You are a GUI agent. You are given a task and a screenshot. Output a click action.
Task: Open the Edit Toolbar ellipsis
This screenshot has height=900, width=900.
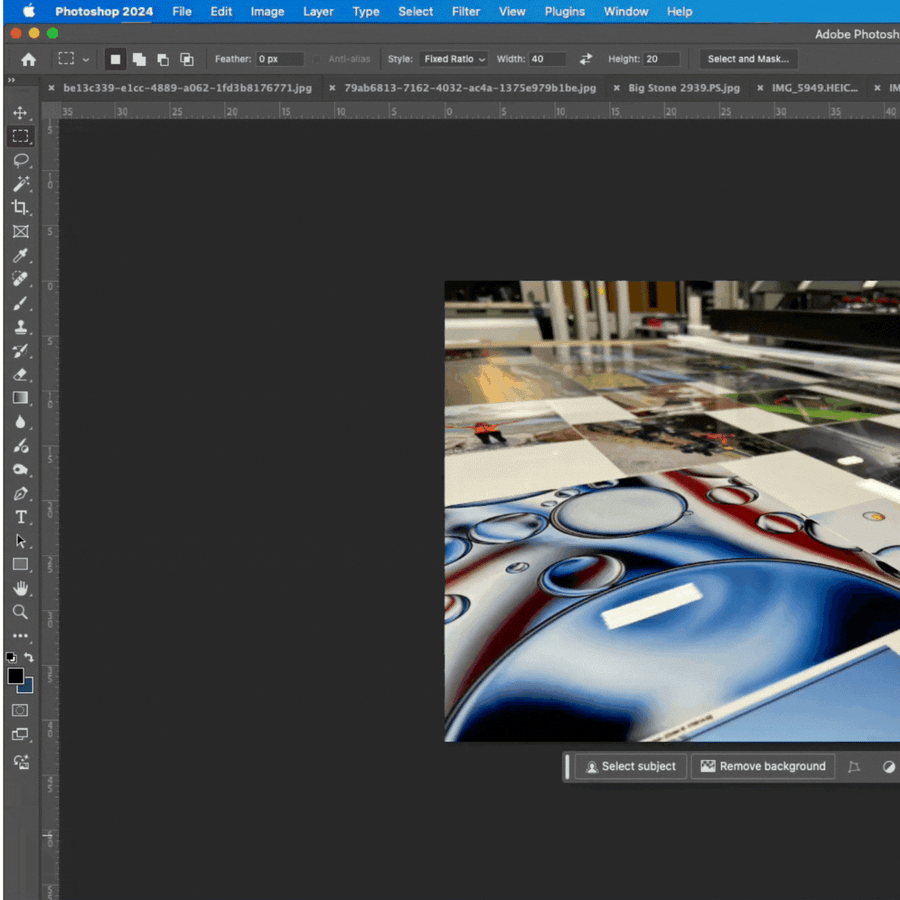(21, 635)
